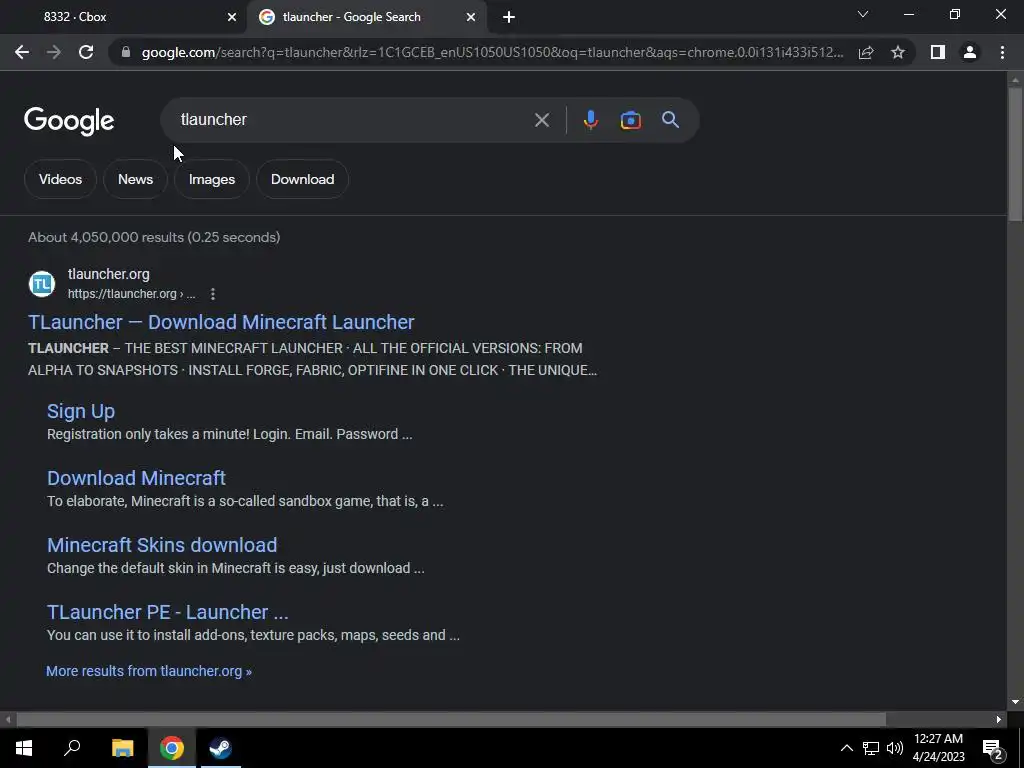This screenshot has width=1024, height=768.
Task: Open the Windows Start menu
Action: coord(24,748)
